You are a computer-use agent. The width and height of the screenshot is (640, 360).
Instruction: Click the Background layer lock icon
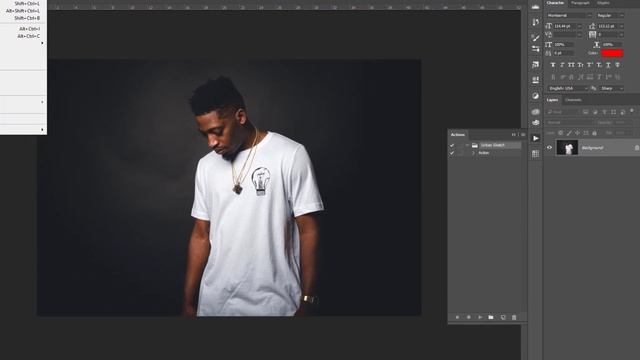coord(637,148)
